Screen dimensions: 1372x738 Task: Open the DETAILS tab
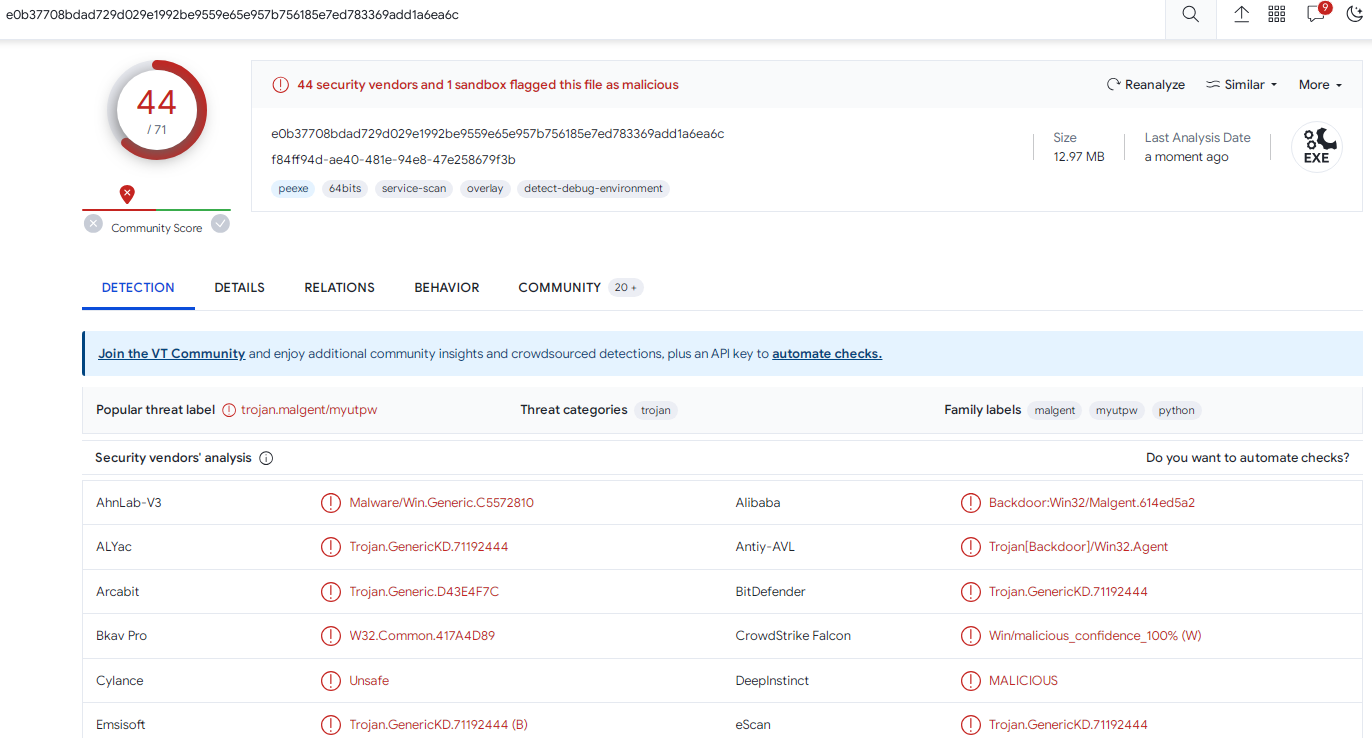click(x=240, y=288)
